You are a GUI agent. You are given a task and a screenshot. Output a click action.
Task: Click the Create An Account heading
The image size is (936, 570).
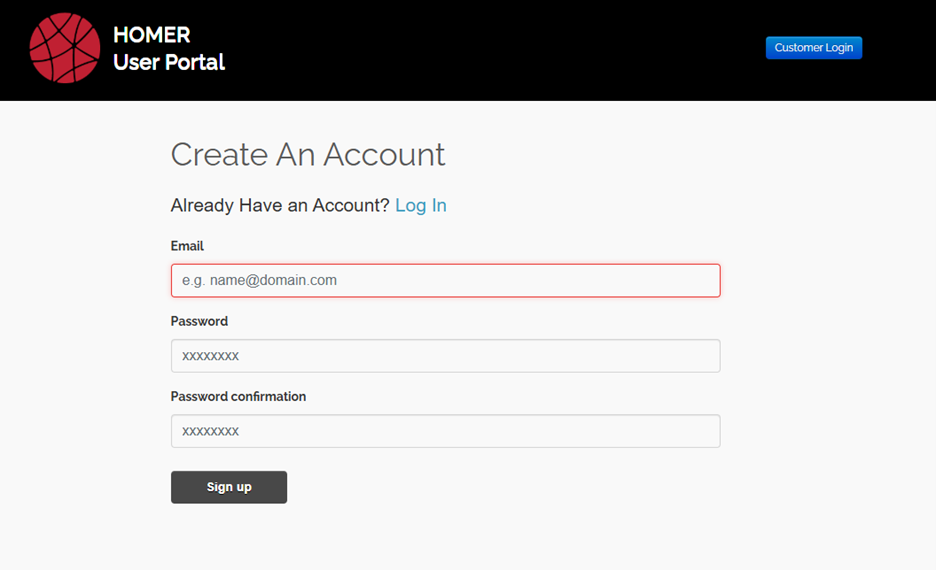point(308,155)
